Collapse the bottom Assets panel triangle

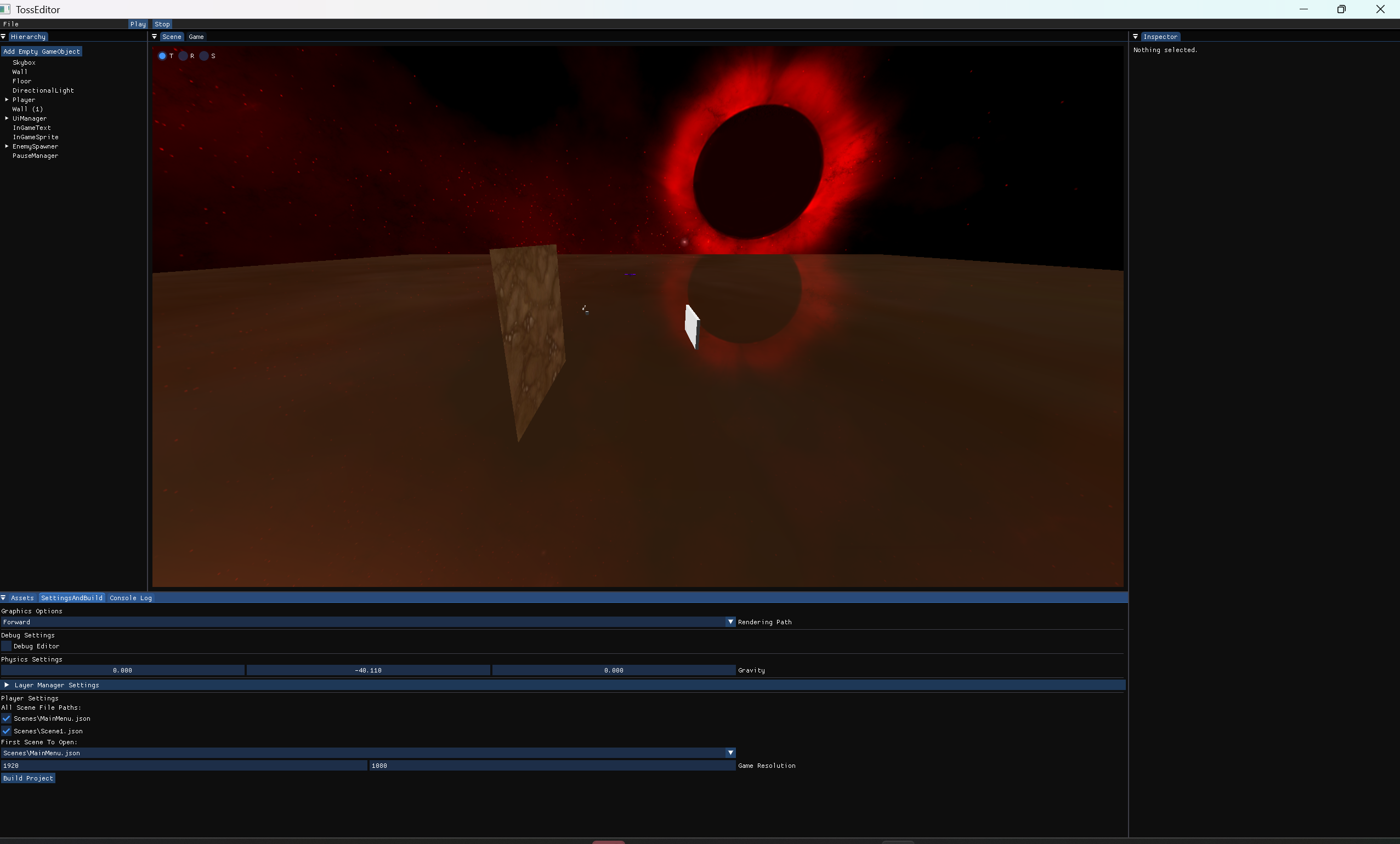click(x=3, y=597)
